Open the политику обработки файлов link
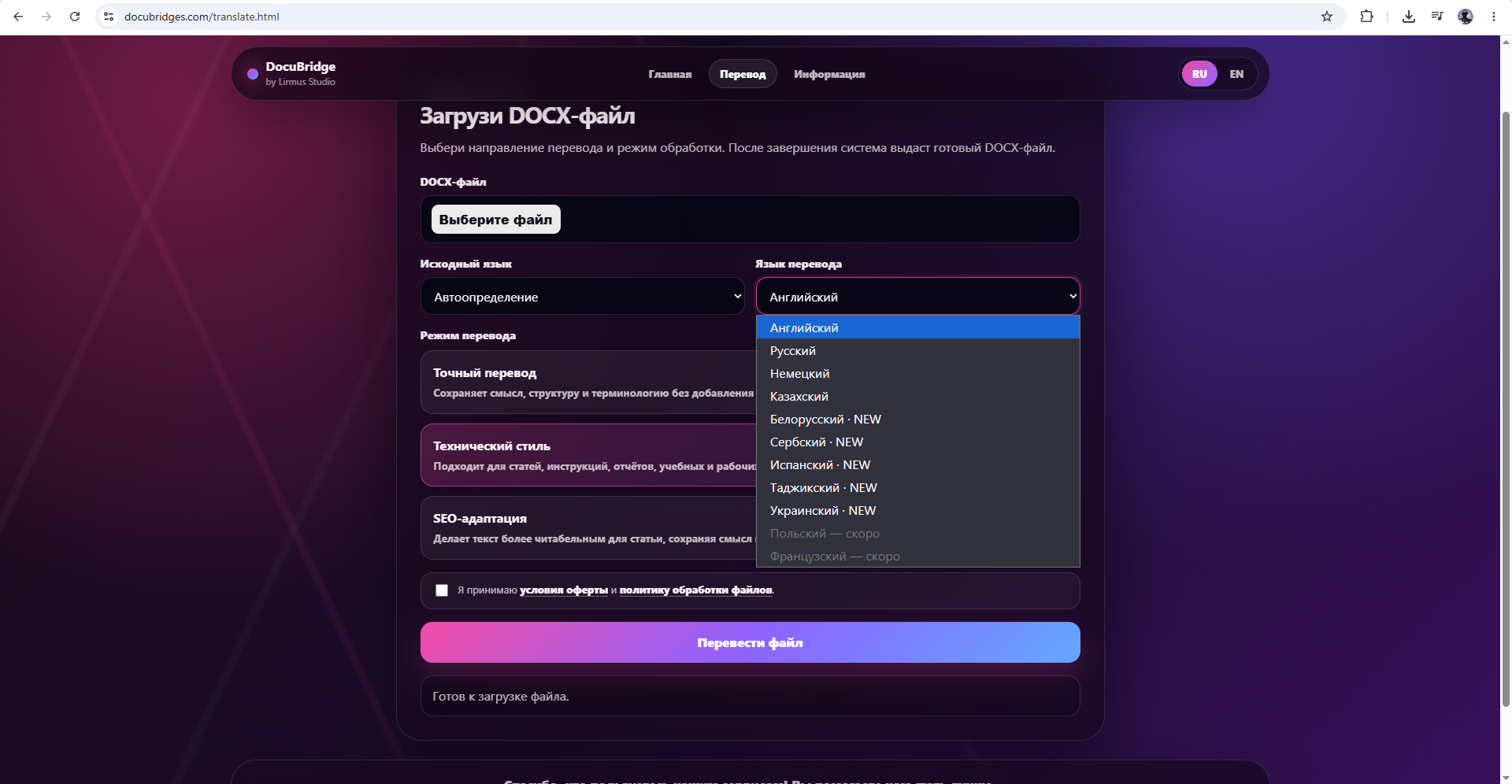 click(696, 590)
